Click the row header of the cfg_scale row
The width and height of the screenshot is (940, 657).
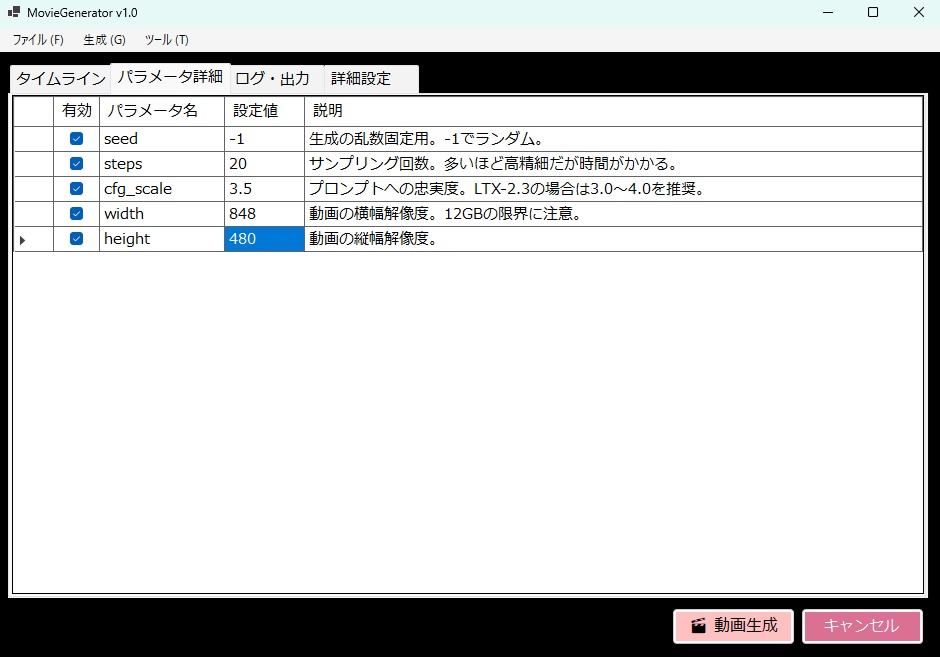[34, 189]
